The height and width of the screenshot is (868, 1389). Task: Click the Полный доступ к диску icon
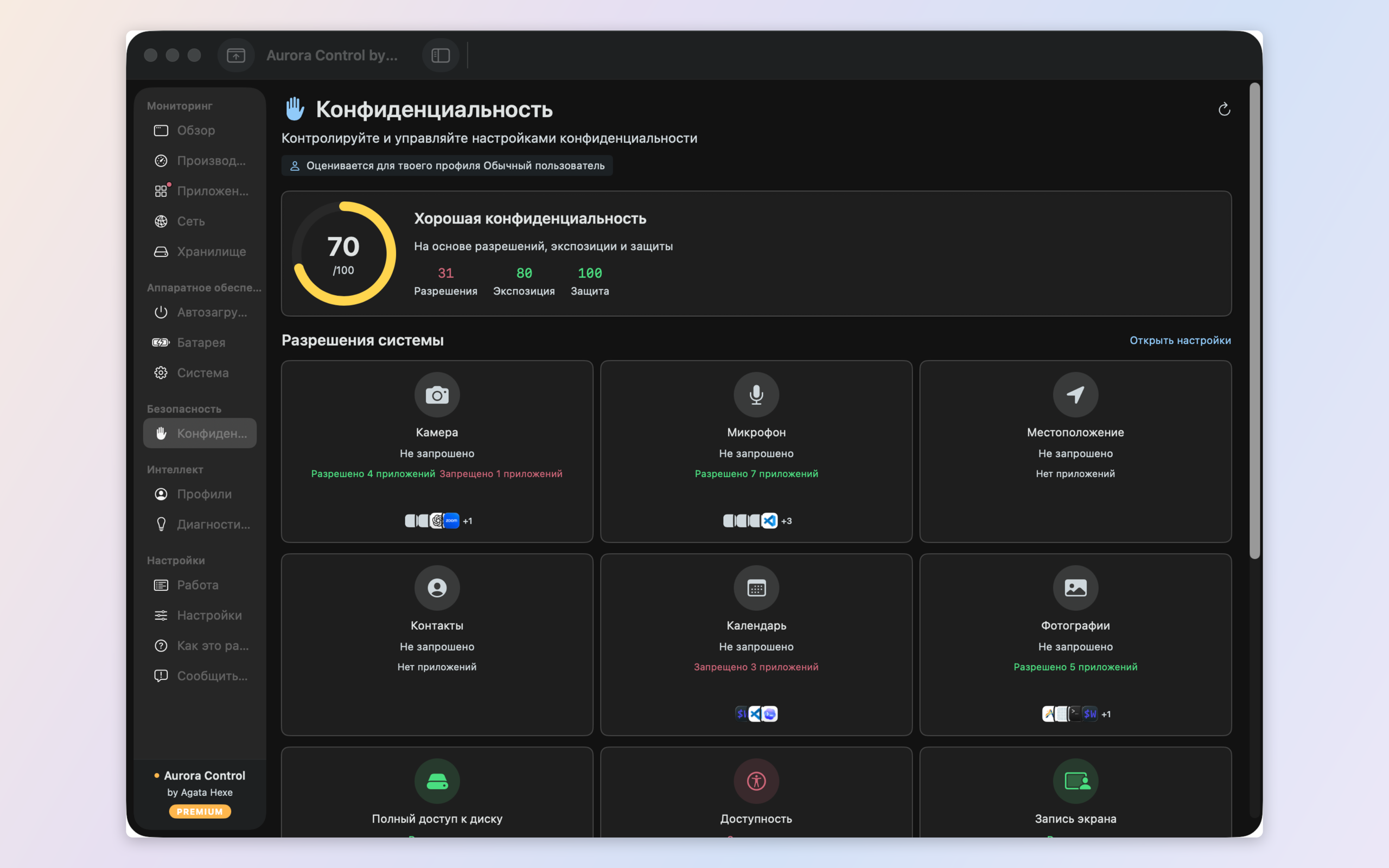[437, 781]
